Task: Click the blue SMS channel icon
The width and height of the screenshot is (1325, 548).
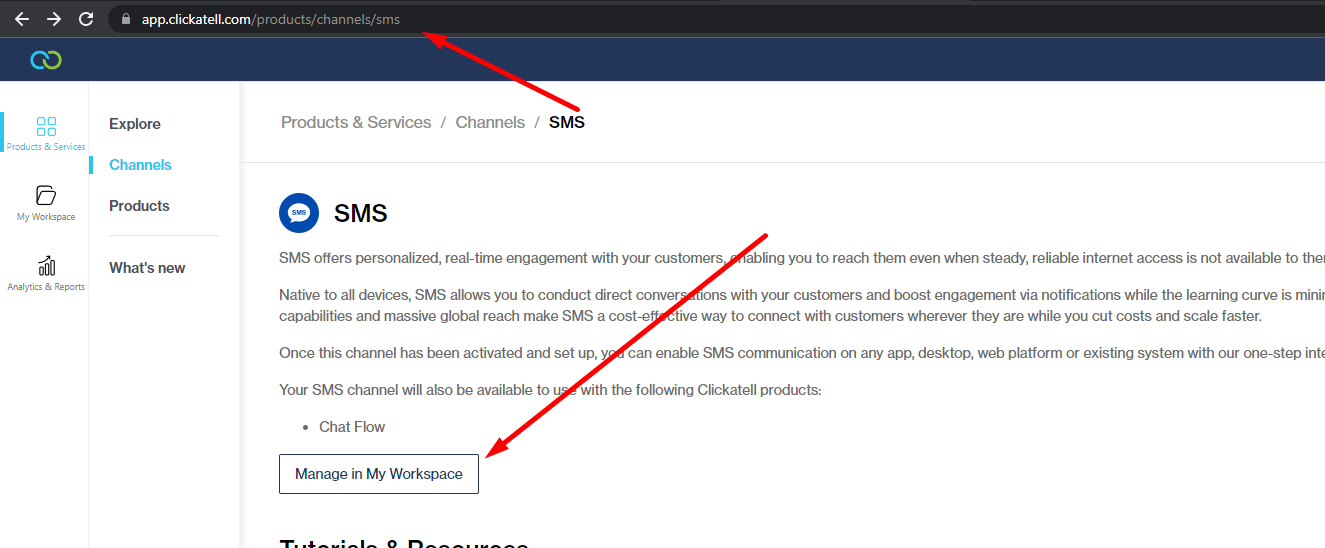Action: click(x=299, y=213)
